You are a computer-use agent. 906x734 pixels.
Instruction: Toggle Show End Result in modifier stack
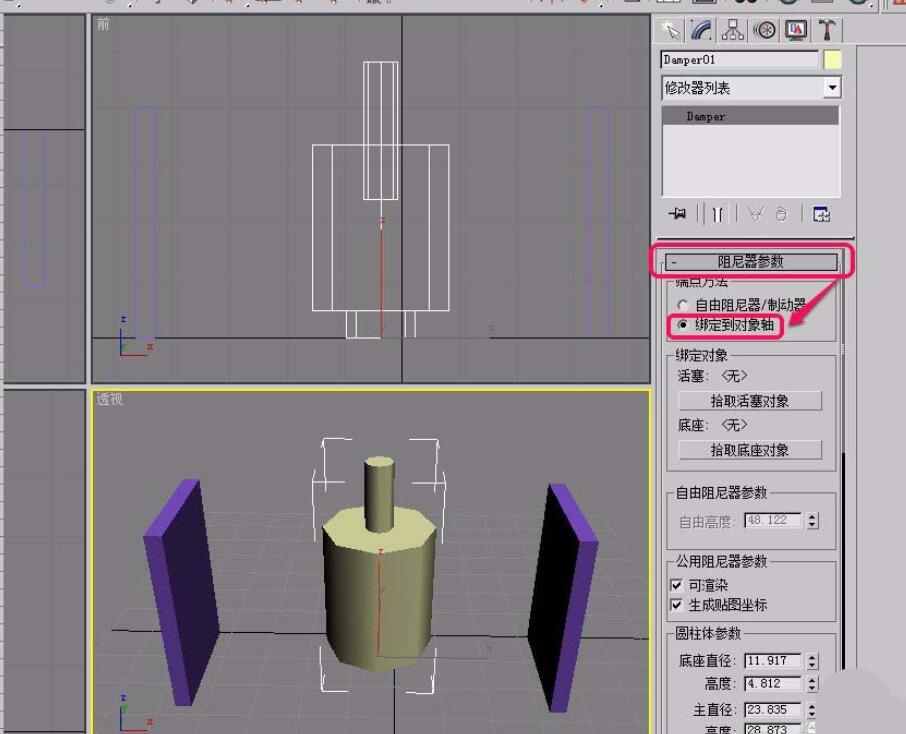(x=717, y=213)
